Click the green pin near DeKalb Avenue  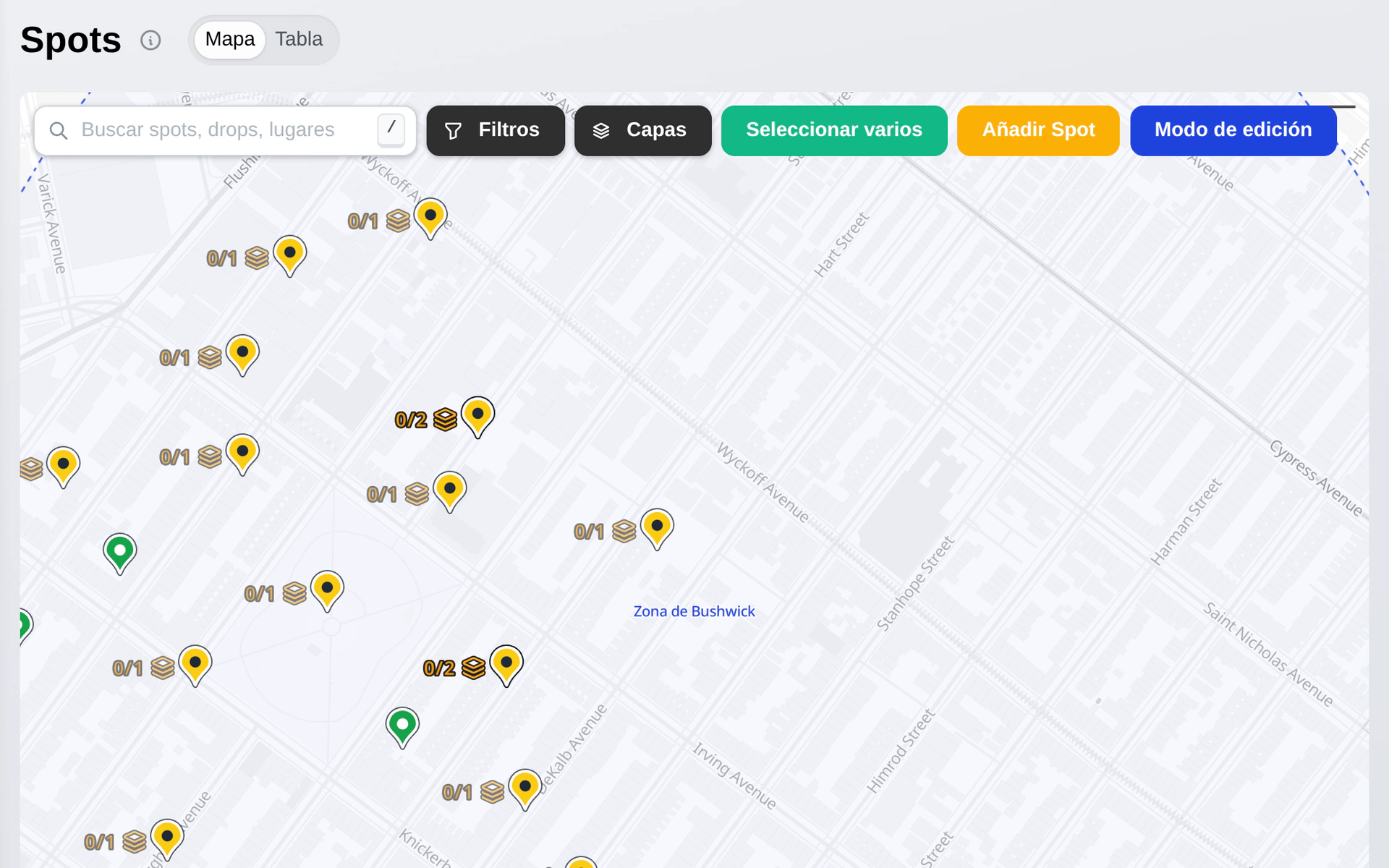coord(402,728)
